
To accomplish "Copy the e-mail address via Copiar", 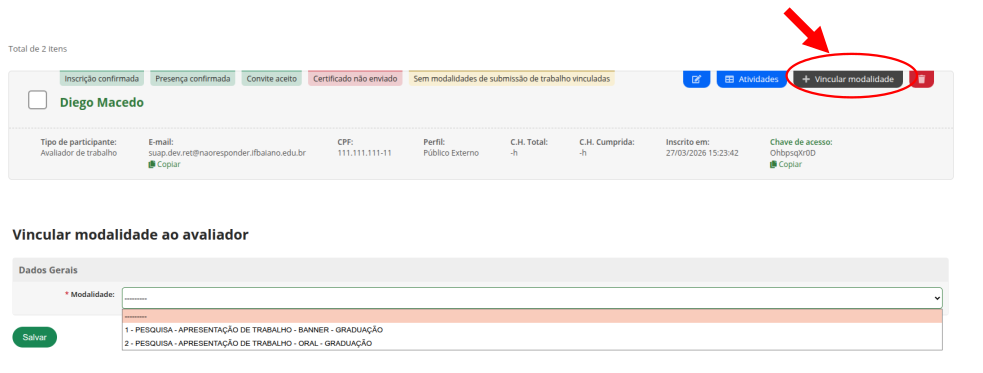I will pyautogui.click(x=164, y=164).
